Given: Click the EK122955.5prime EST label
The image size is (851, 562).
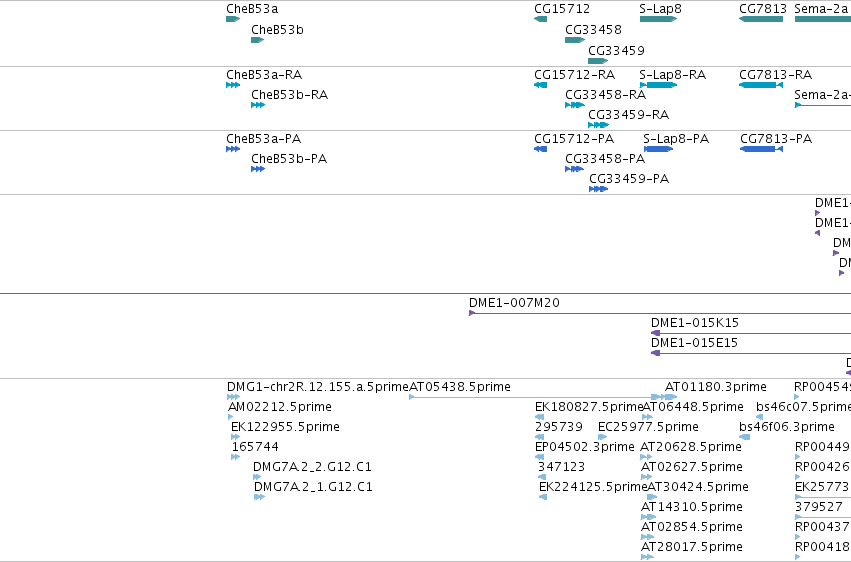Looking at the screenshot, I should point(285,427).
